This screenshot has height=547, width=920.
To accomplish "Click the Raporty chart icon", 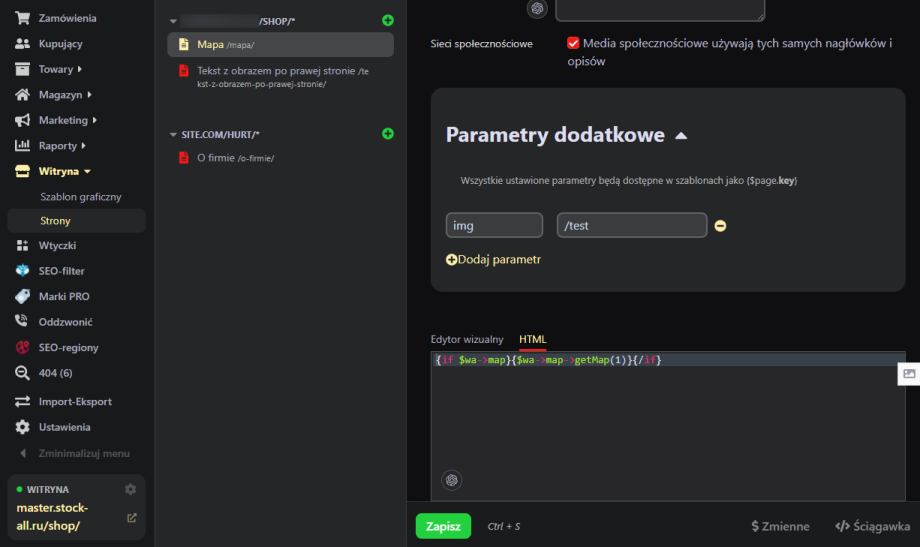I will 22,146.
